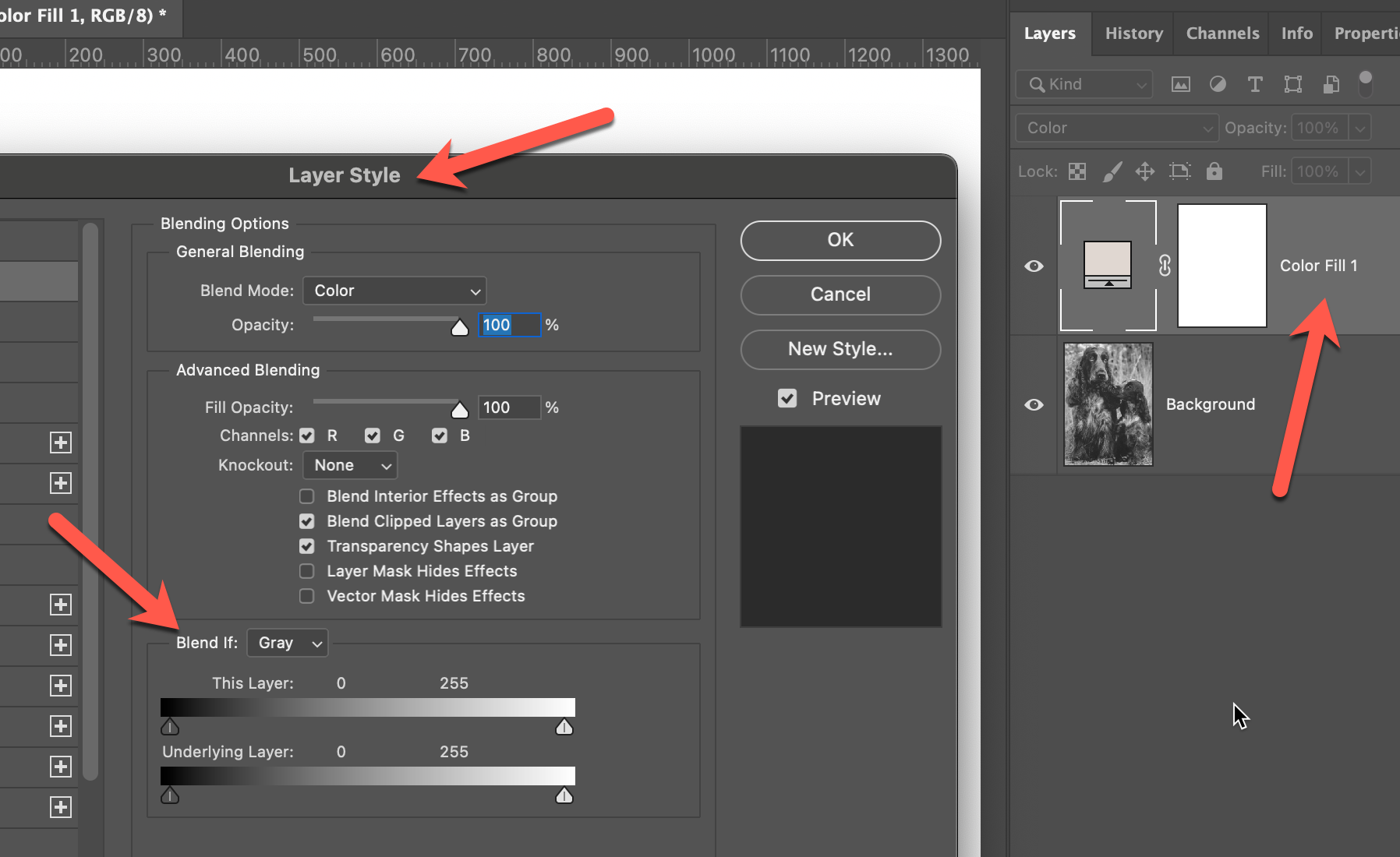This screenshot has width=1400, height=857.
Task: Open the Knockout dropdown
Action: (x=350, y=465)
